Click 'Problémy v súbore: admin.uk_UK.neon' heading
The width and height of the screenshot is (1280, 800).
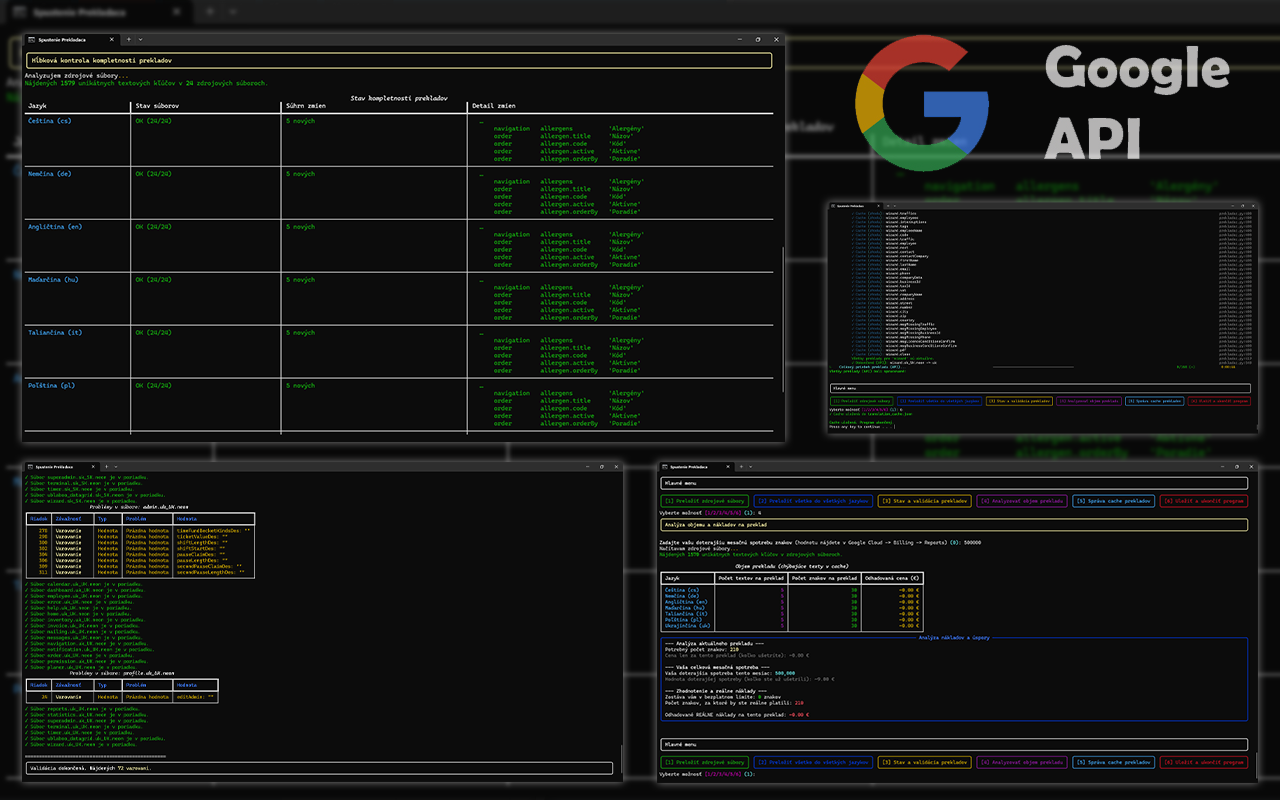(x=141, y=506)
